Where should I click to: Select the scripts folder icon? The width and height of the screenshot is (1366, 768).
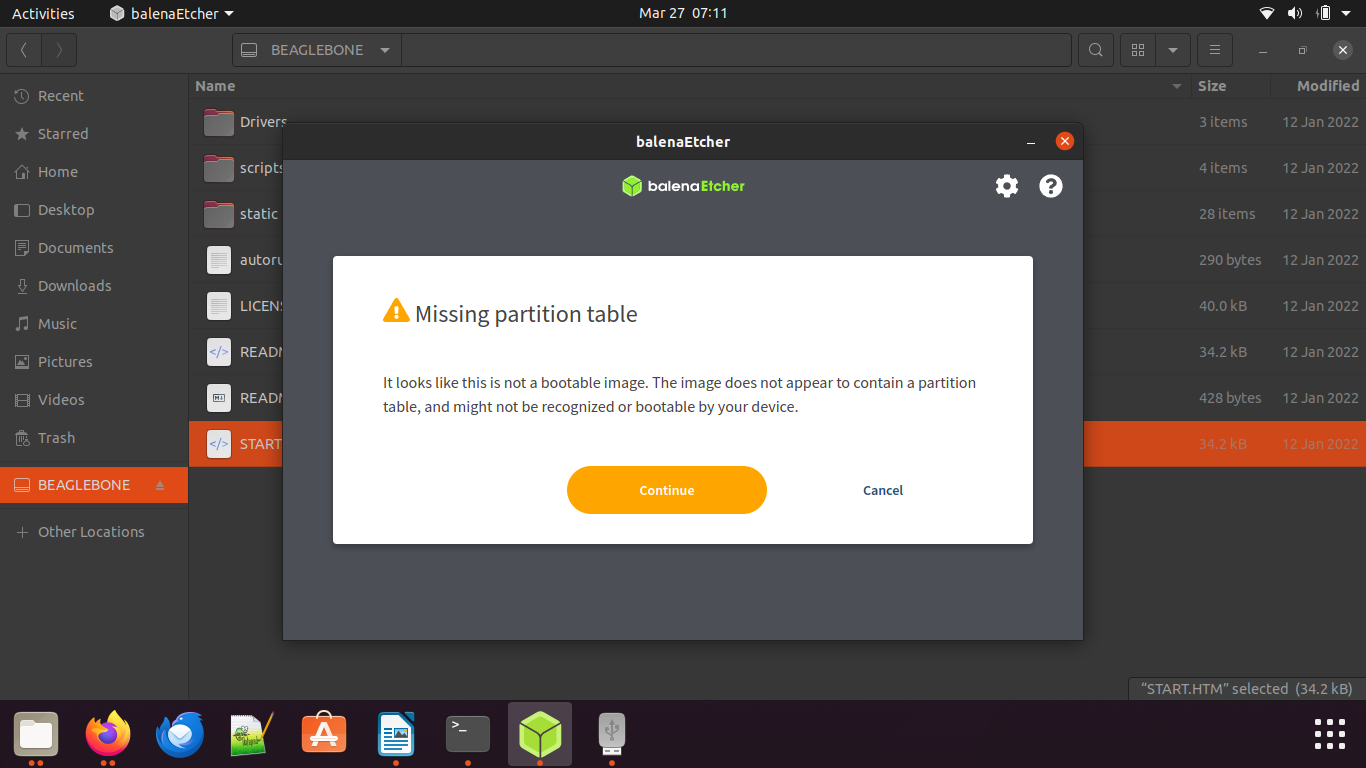(x=218, y=168)
